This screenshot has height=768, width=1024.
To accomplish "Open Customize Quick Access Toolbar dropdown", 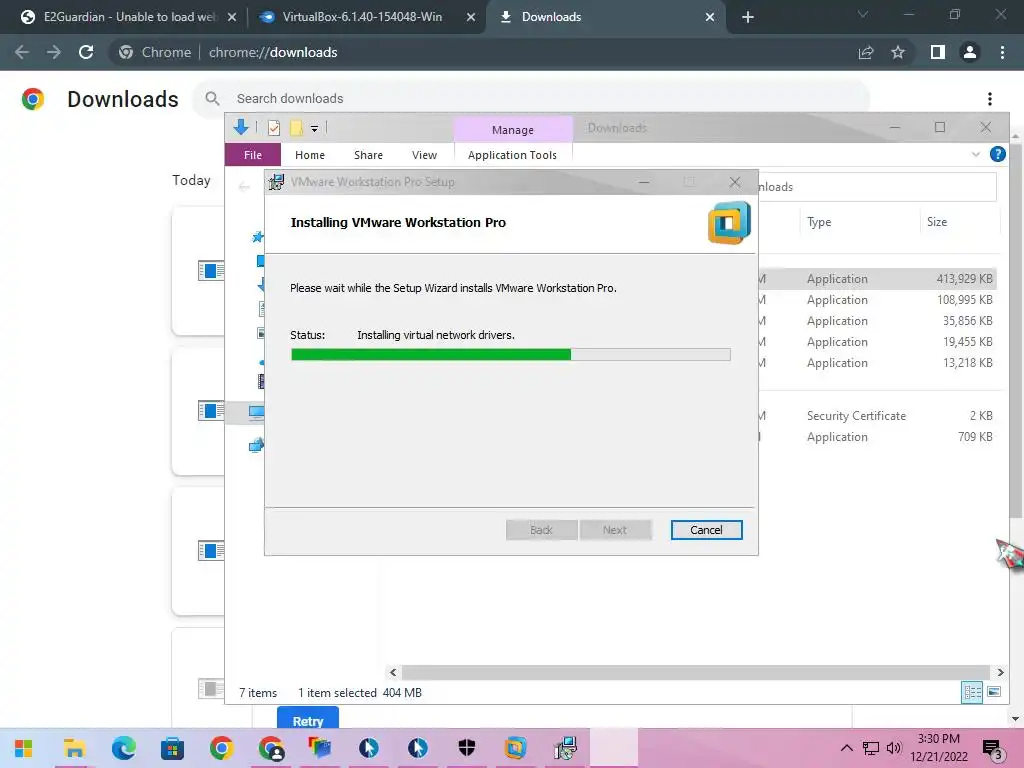I will click(314, 129).
